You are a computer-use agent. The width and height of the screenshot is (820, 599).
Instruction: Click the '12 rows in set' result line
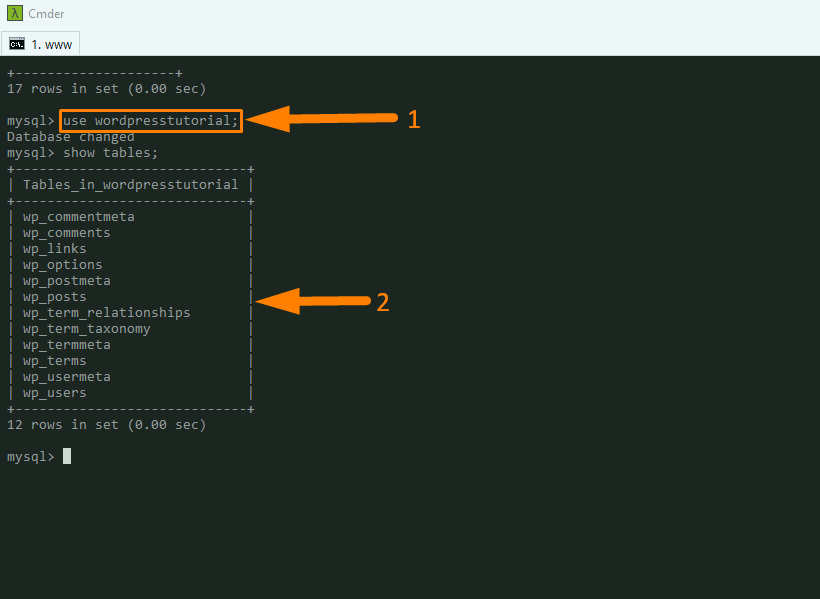click(106, 425)
